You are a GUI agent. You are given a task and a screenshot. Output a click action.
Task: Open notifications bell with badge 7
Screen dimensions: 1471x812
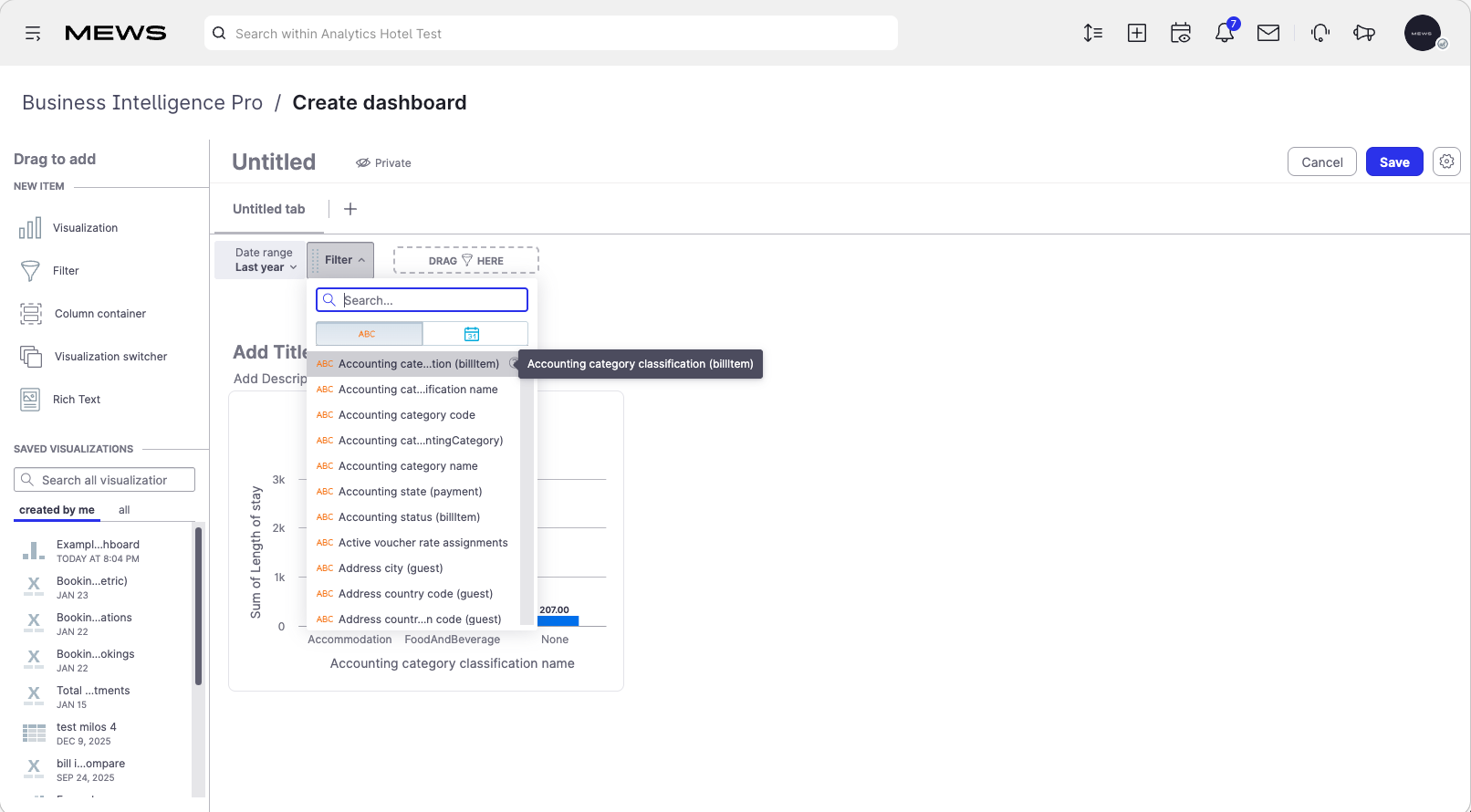point(1225,32)
